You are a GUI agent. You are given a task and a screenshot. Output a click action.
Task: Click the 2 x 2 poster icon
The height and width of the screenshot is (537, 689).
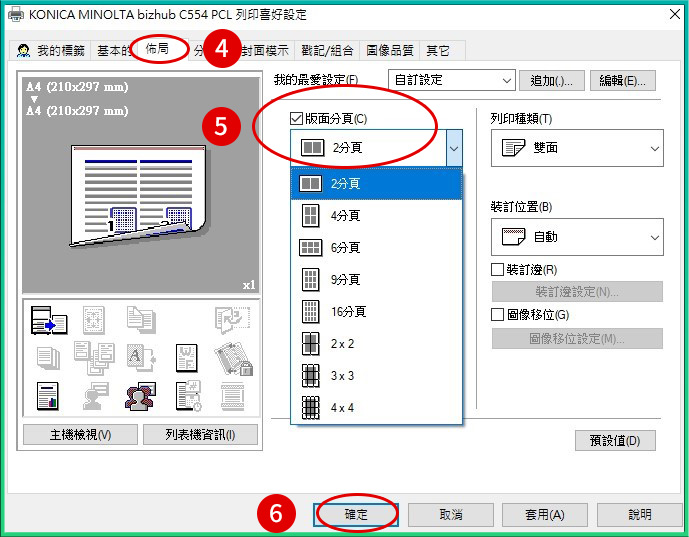[x=310, y=344]
